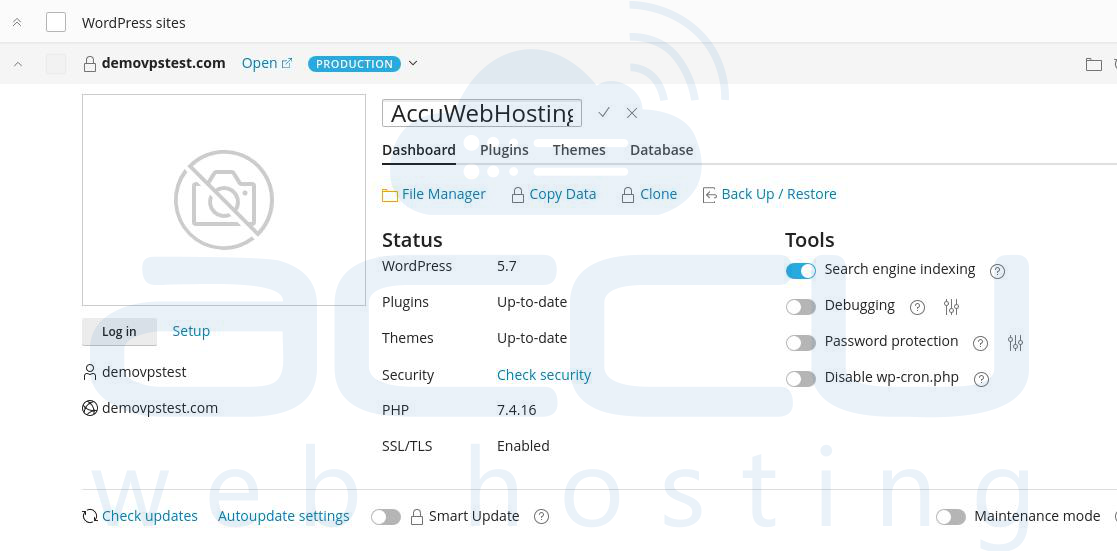Open help for Password protection
Image resolution: width=1117 pixels, height=551 pixels.
tap(980, 344)
